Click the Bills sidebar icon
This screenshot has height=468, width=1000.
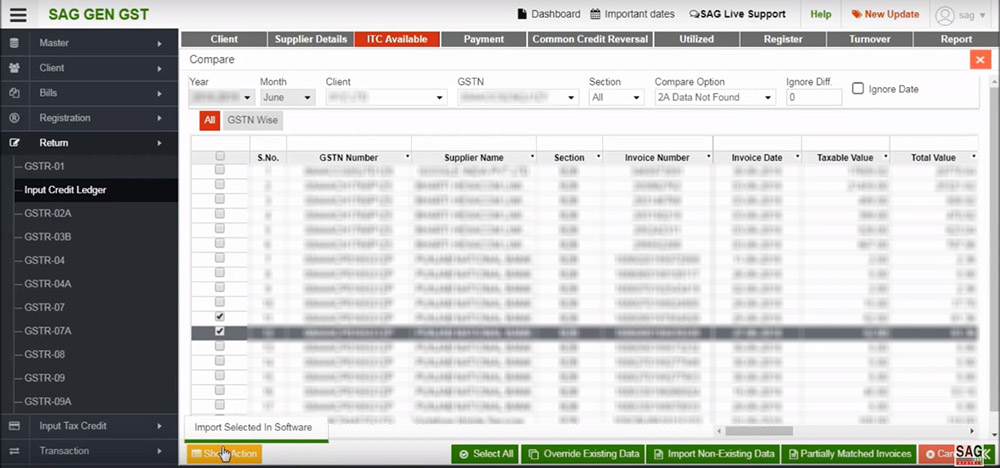coord(14,93)
